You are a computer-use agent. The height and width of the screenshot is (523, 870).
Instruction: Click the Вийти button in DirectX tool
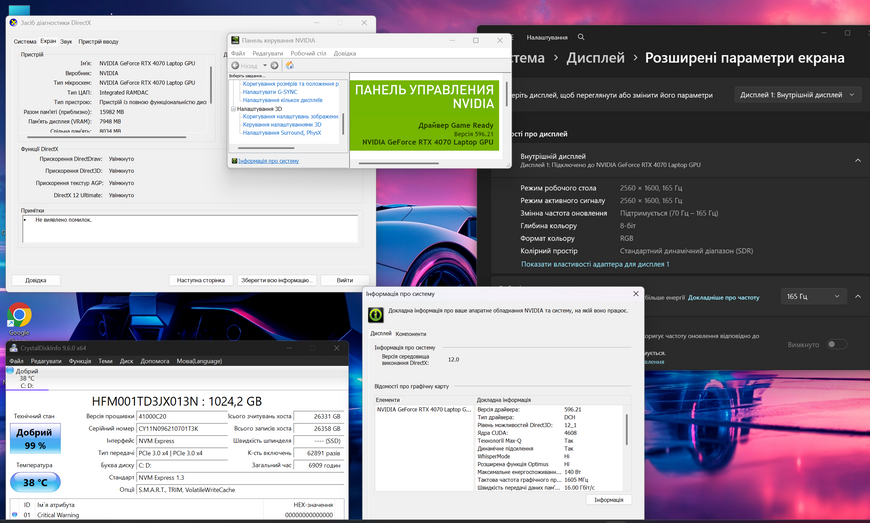point(345,280)
